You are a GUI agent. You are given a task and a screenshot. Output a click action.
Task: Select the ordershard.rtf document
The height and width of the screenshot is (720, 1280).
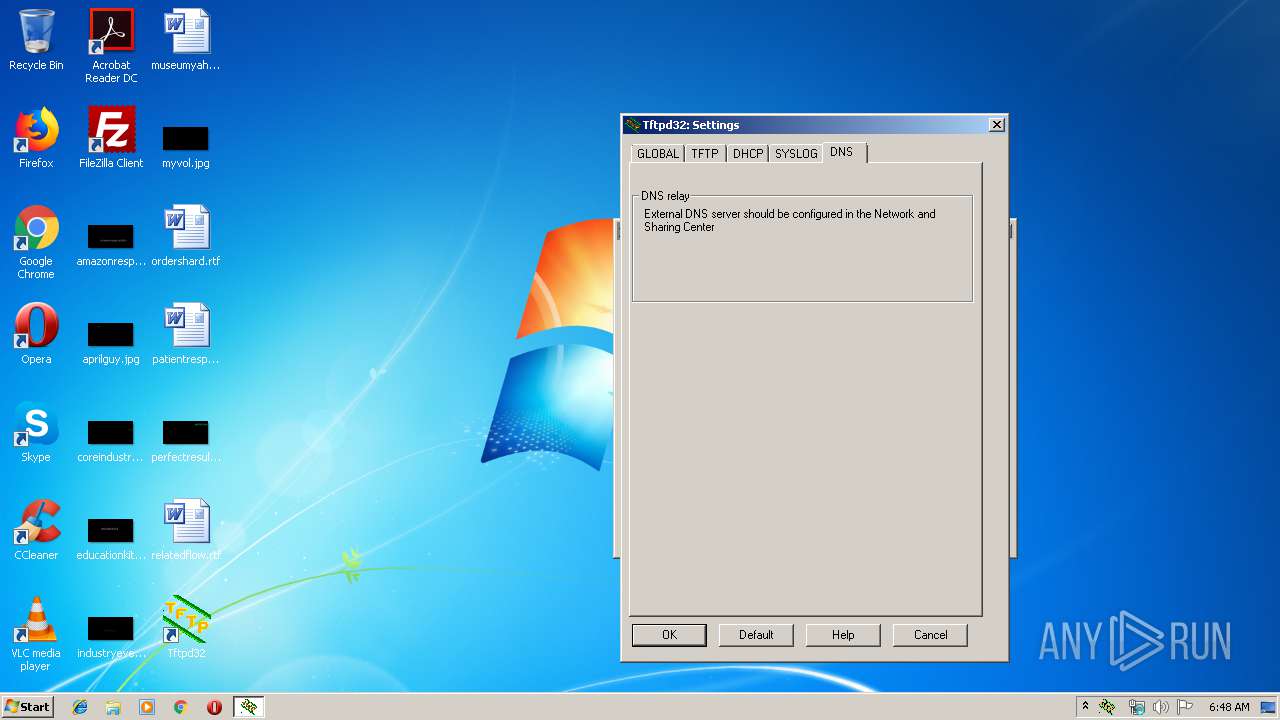[186, 236]
